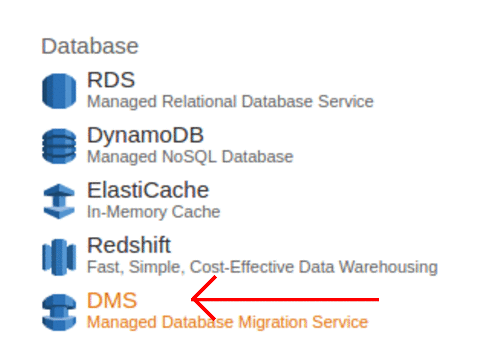Open the DynamoDB service link
500x360 pixels.
[145, 135]
